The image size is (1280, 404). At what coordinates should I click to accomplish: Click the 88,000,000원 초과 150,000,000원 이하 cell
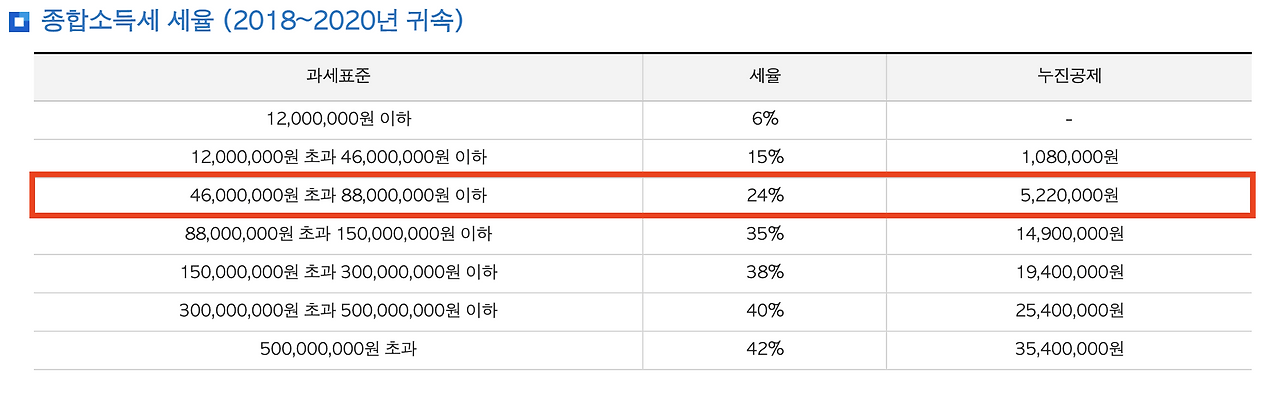(338, 234)
